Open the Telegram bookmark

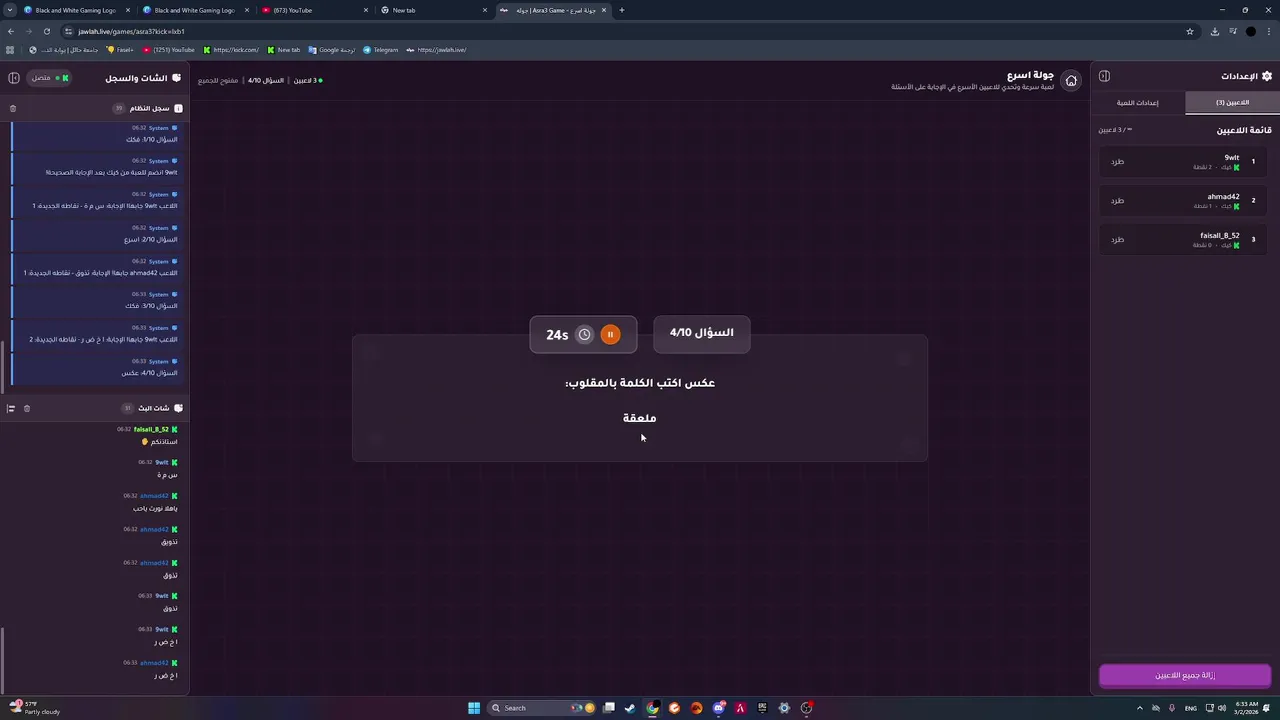tap(381, 50)
